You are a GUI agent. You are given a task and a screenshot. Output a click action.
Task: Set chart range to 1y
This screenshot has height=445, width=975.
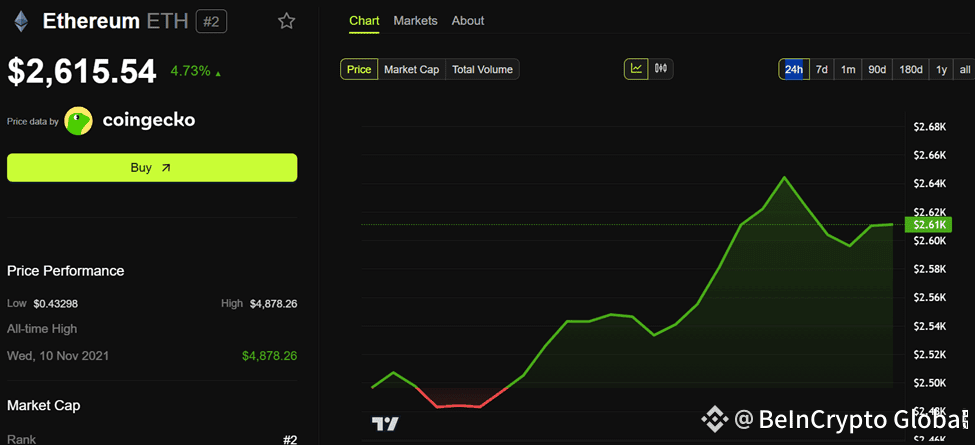tap(941, 70)
